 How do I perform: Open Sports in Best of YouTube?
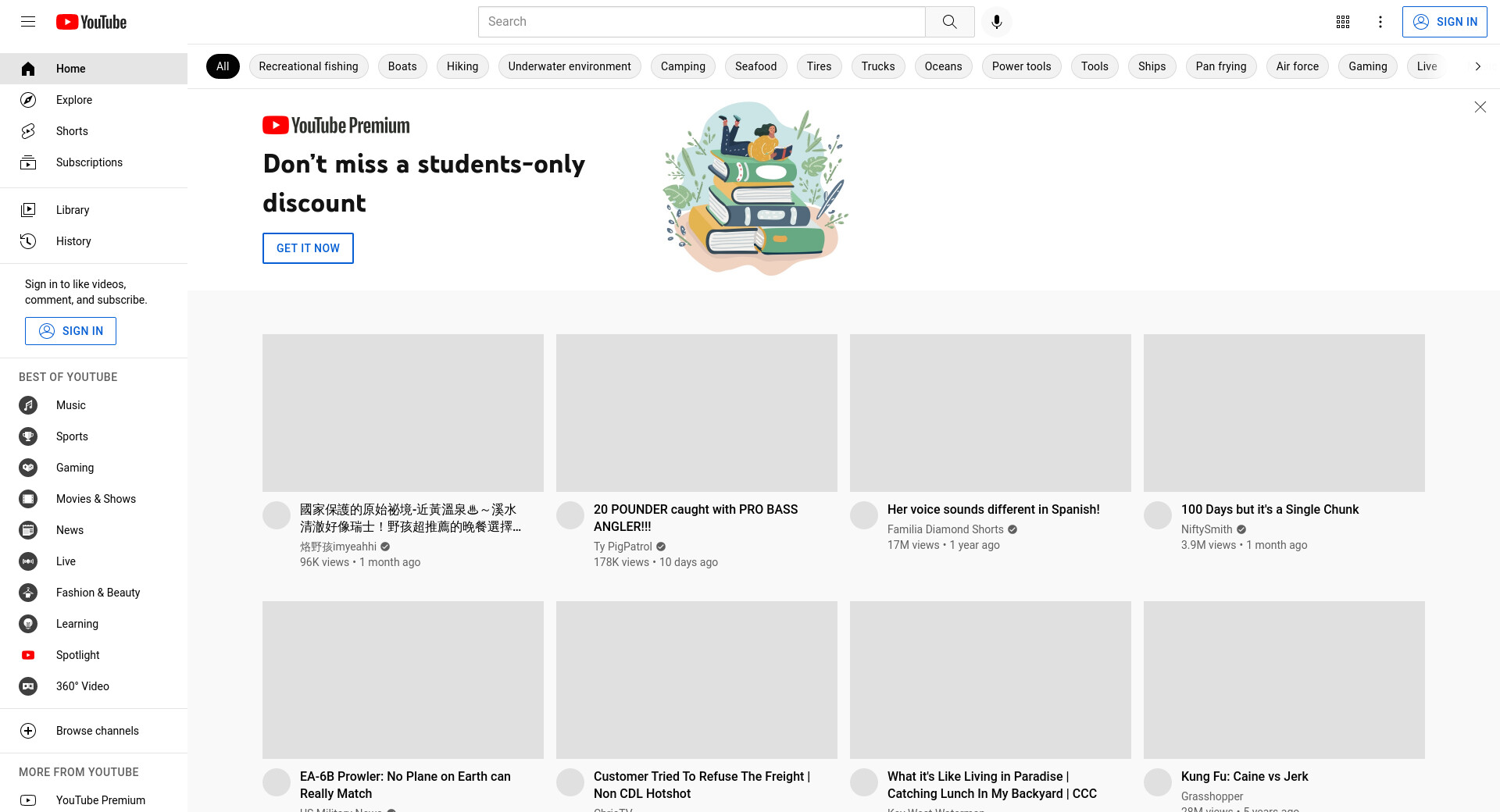(94, 436)
